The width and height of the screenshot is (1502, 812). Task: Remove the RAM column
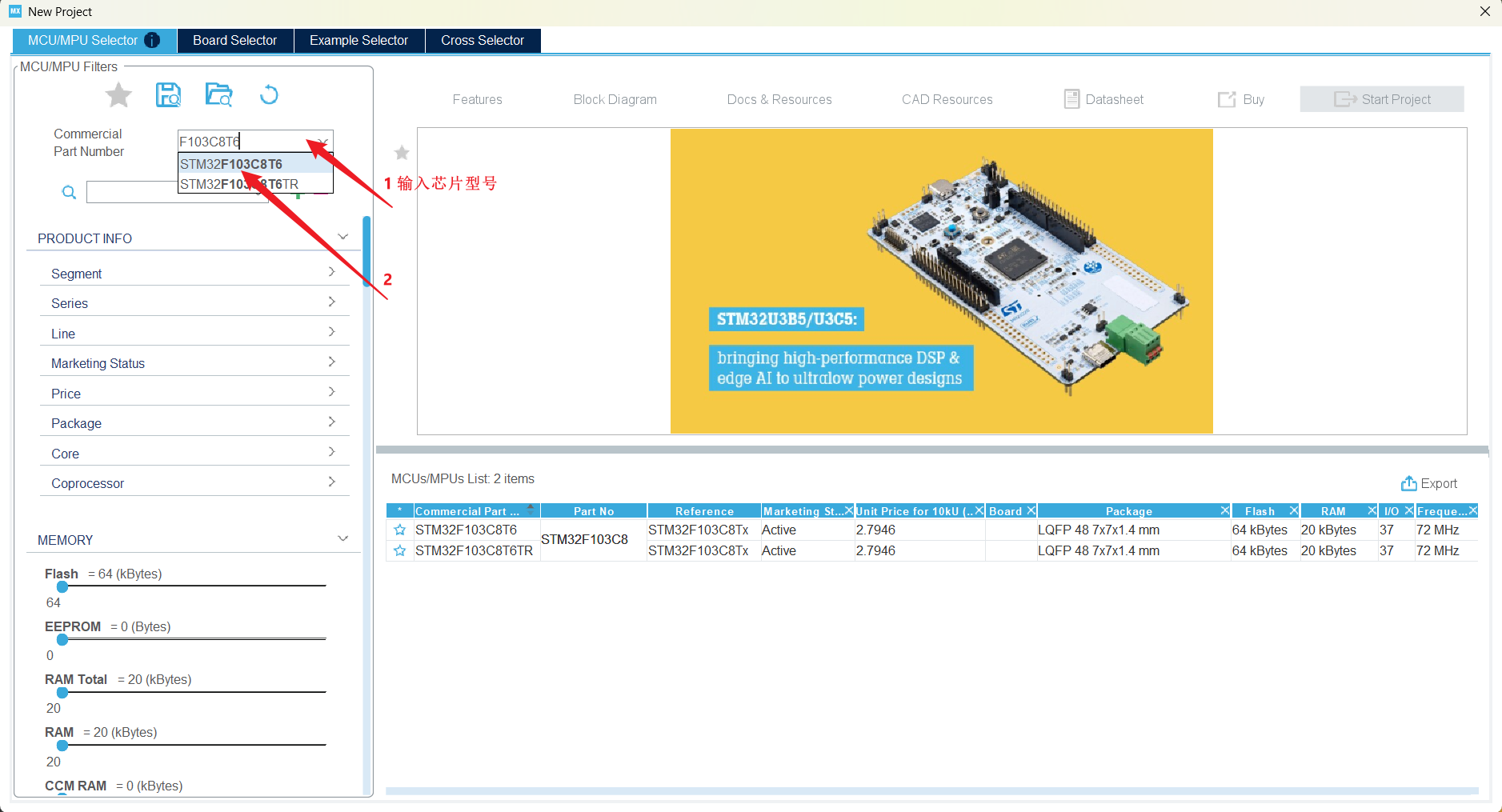click(1372, 510)
